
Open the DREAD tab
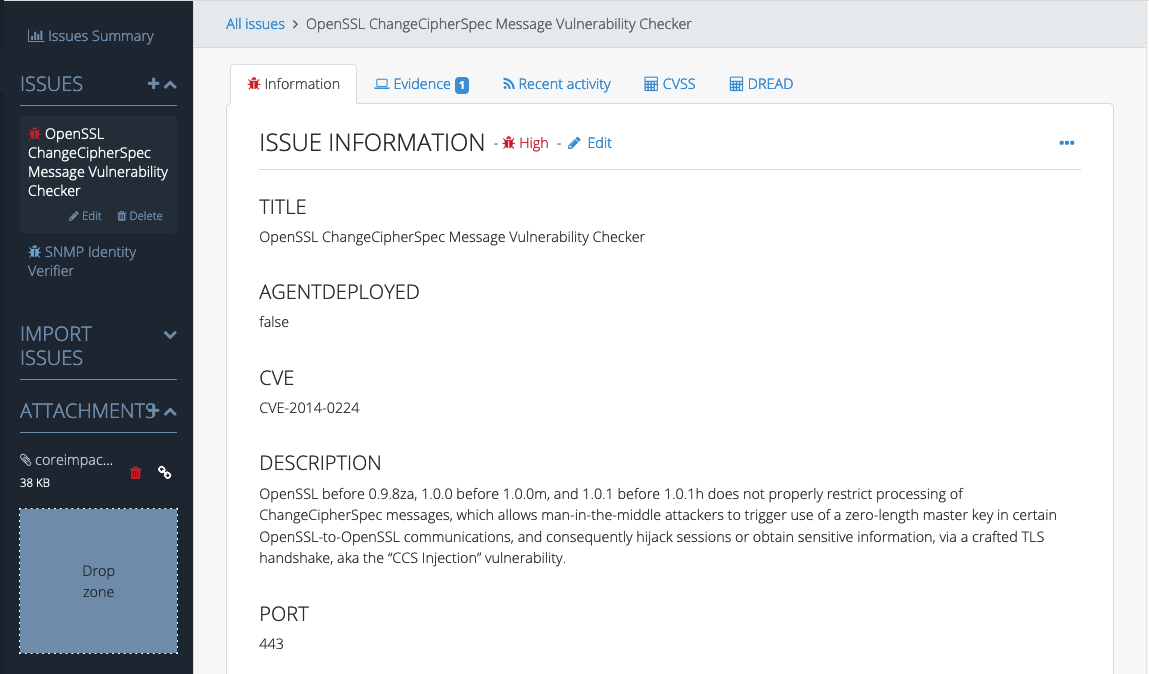click(x=761, y=84)
